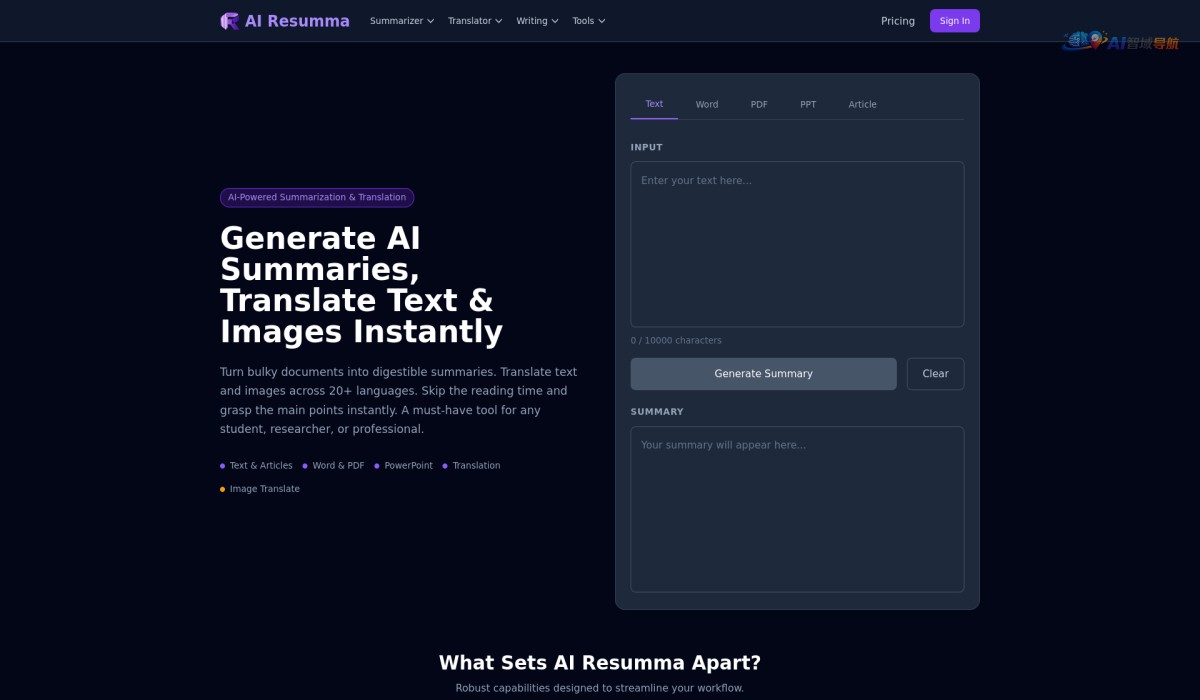Expand the Summarizer dropdown menu
1200x700 pixels.
[x=402, y=21]
